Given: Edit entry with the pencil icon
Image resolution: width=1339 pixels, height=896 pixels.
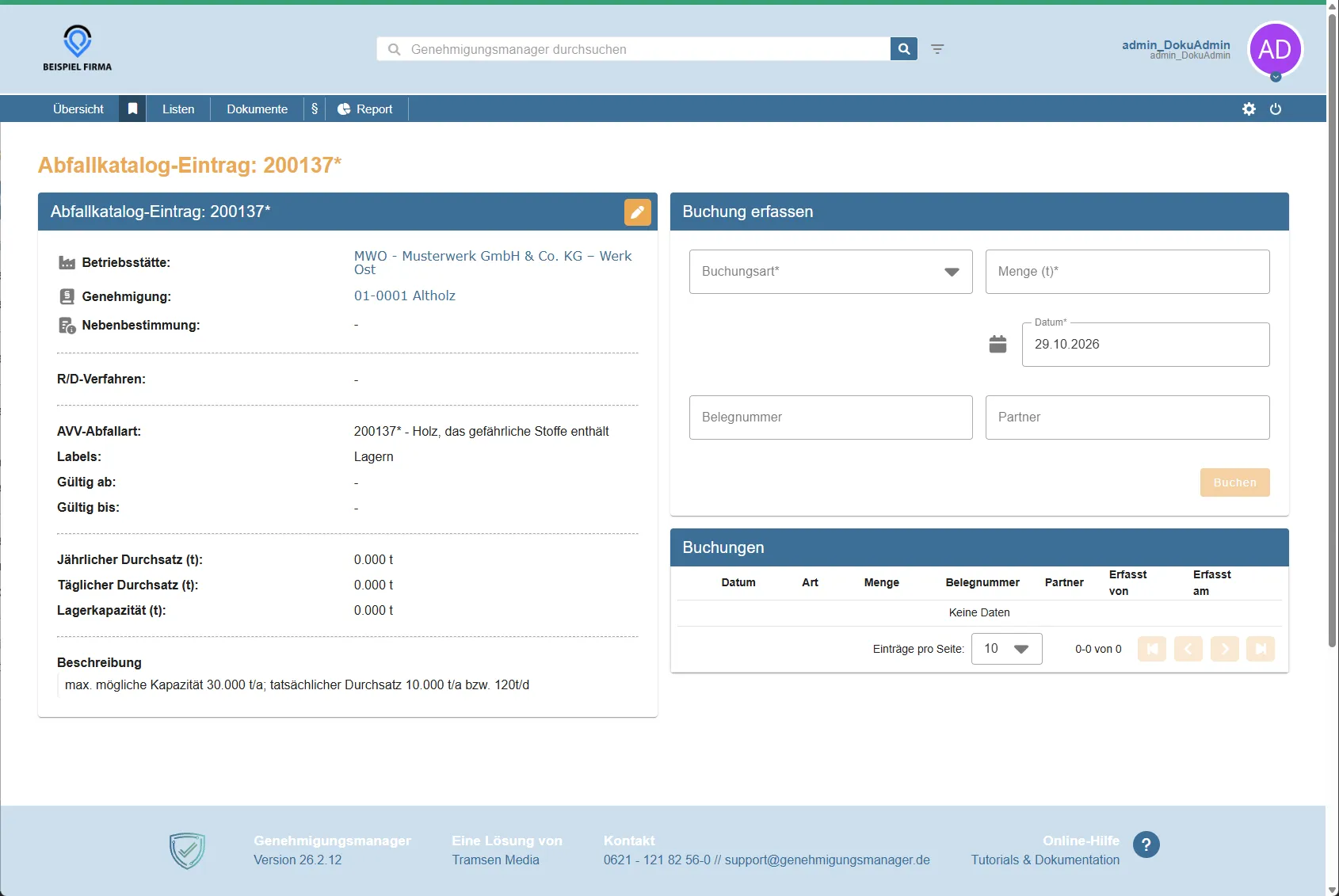Looking at the screenshot, I should pyautogui.click(x=638, y=212).
